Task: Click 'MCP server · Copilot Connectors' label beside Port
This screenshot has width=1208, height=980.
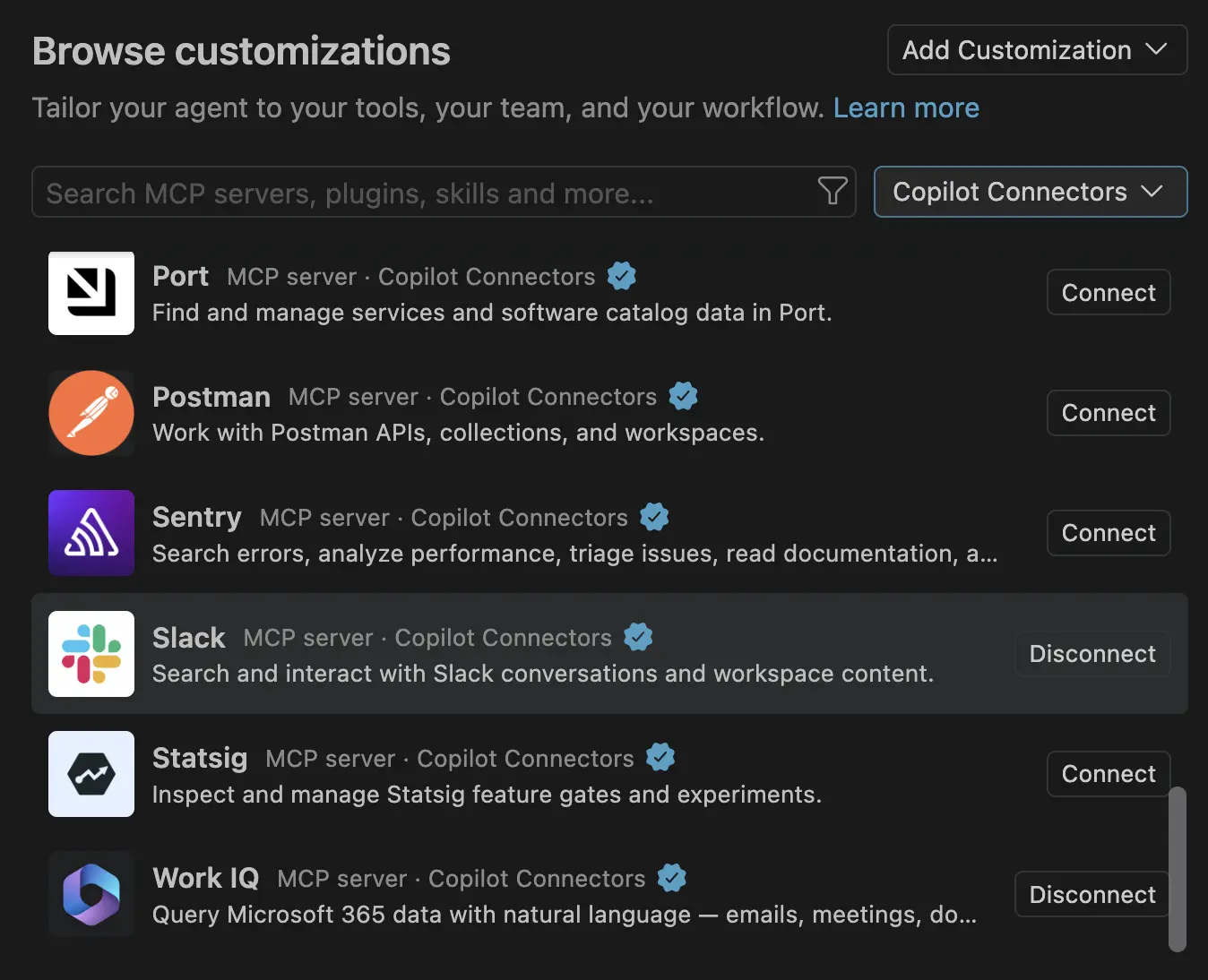Action: 411,277
